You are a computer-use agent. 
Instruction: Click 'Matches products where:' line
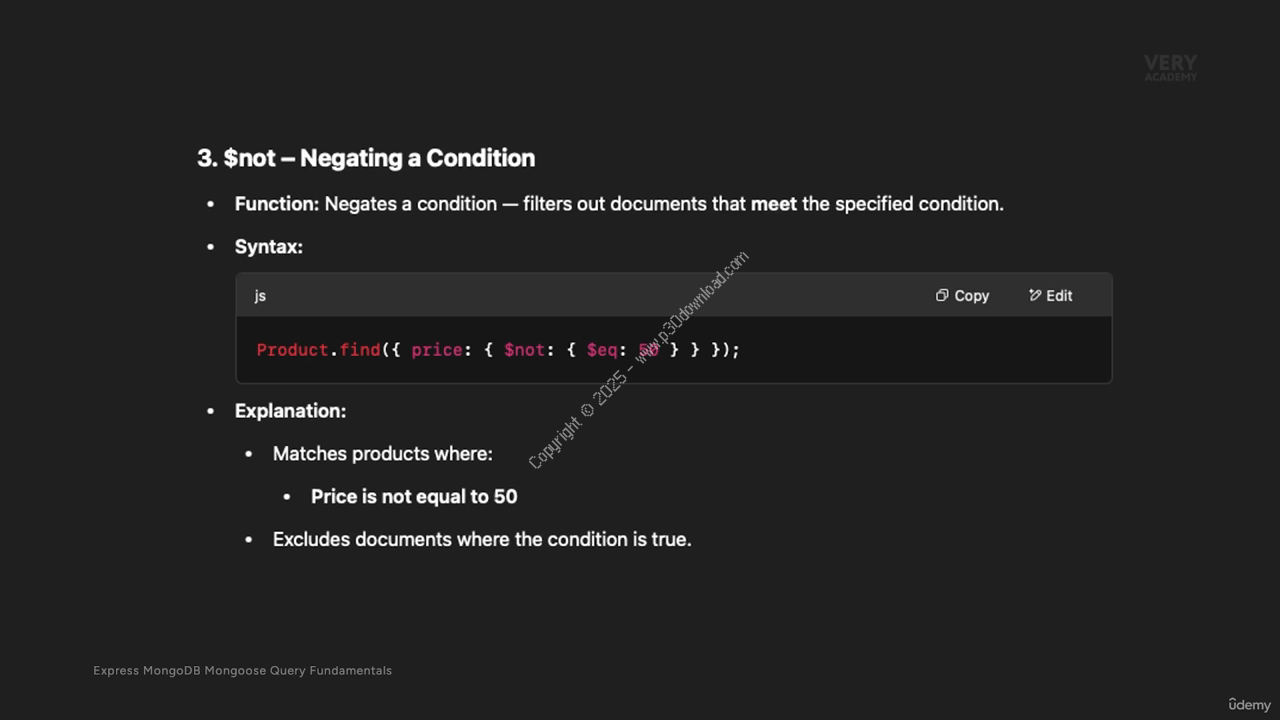click(x=383, y=454)
